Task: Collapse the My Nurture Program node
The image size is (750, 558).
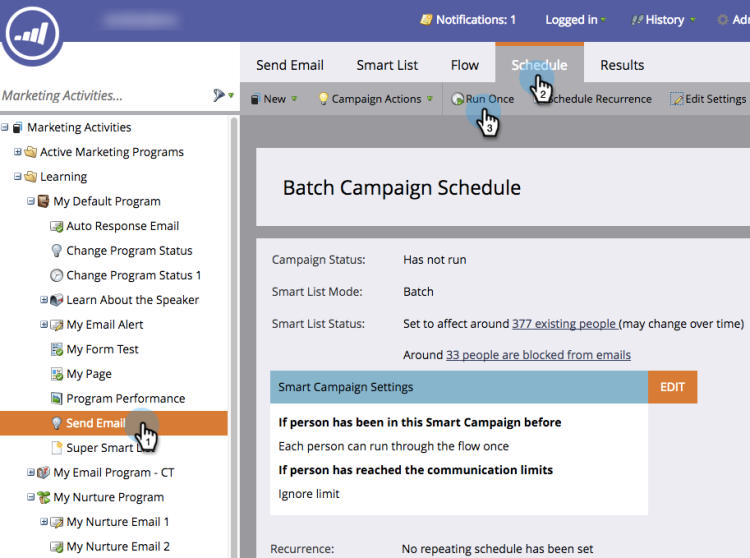Action: click(31, 497)
